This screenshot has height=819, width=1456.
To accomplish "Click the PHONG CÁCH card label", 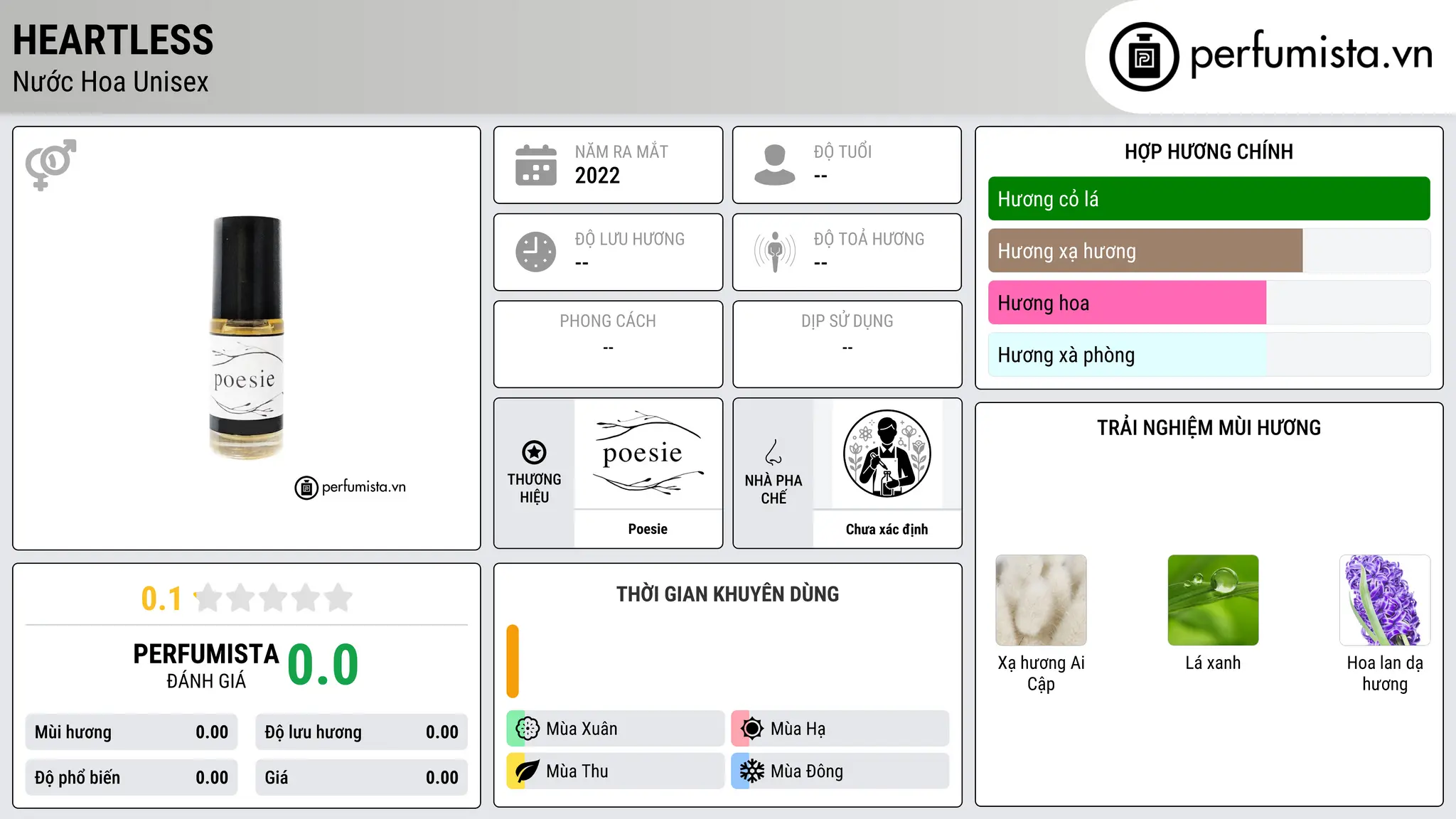I will pos(608,321).
